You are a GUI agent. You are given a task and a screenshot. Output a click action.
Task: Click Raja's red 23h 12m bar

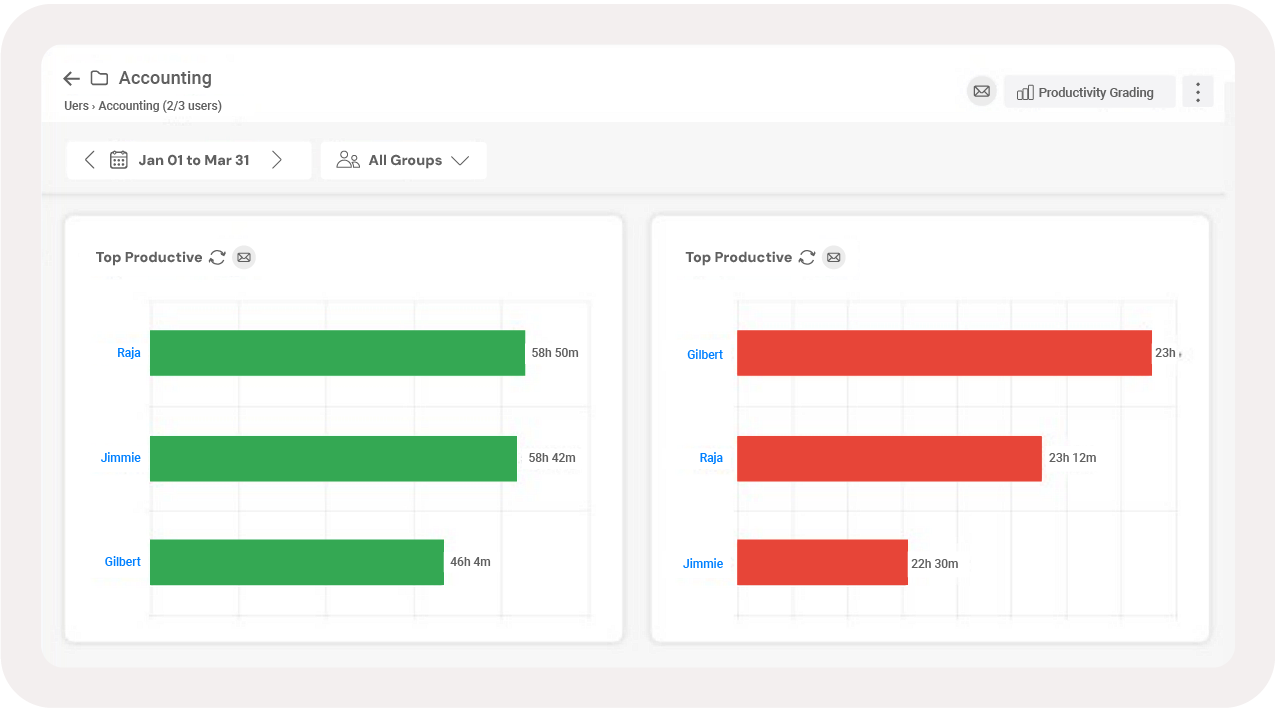click(x=889, y=458)
